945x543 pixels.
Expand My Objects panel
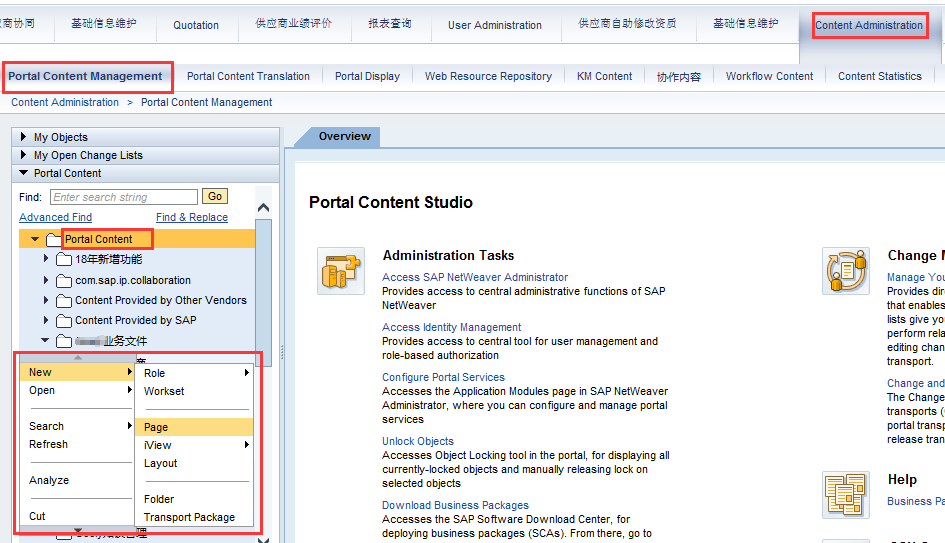(24, 137)
